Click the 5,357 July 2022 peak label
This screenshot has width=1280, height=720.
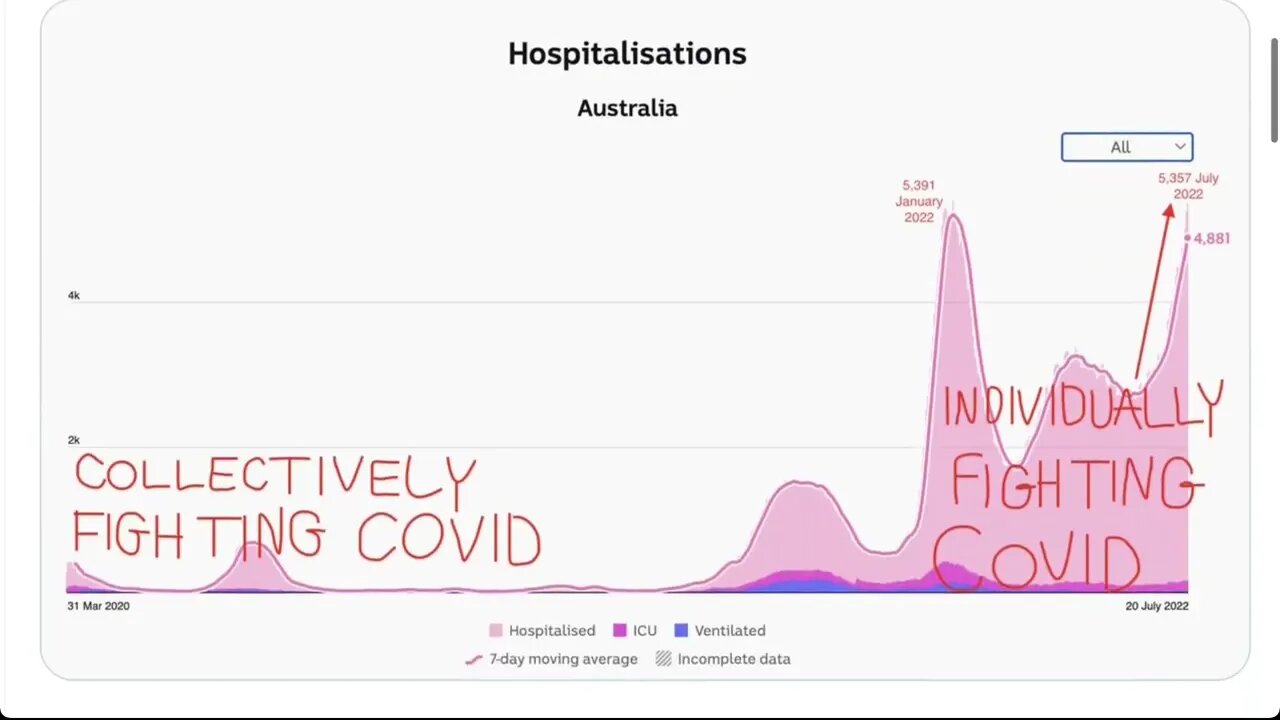[x=1188, y=186]
